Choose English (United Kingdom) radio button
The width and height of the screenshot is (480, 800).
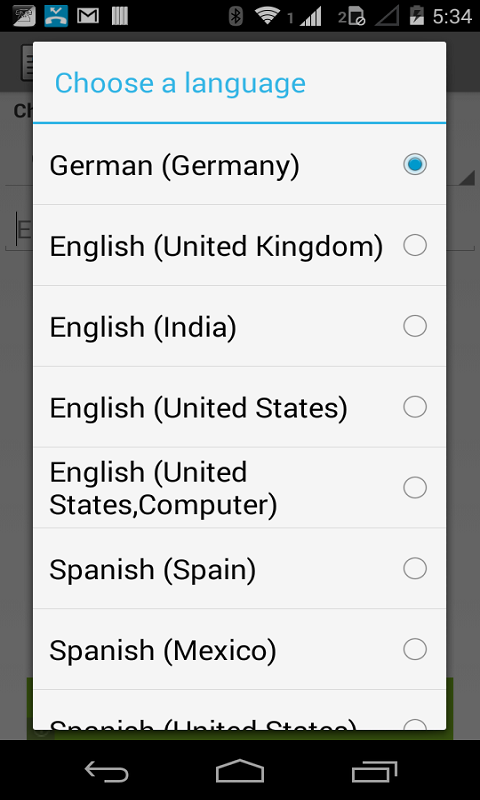coord(415,245)
